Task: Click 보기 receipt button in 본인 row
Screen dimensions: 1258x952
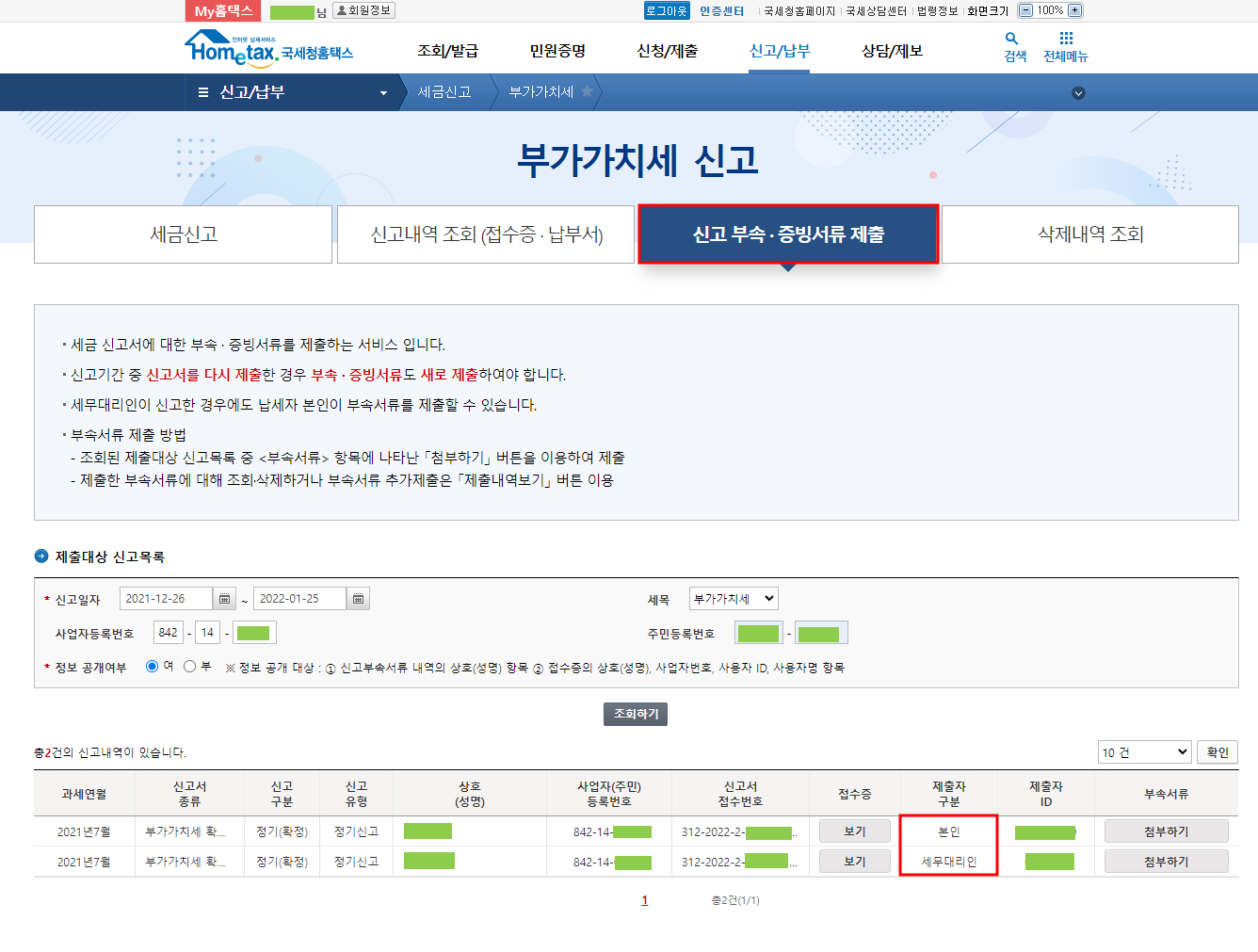Action: (x=854, y=831)
